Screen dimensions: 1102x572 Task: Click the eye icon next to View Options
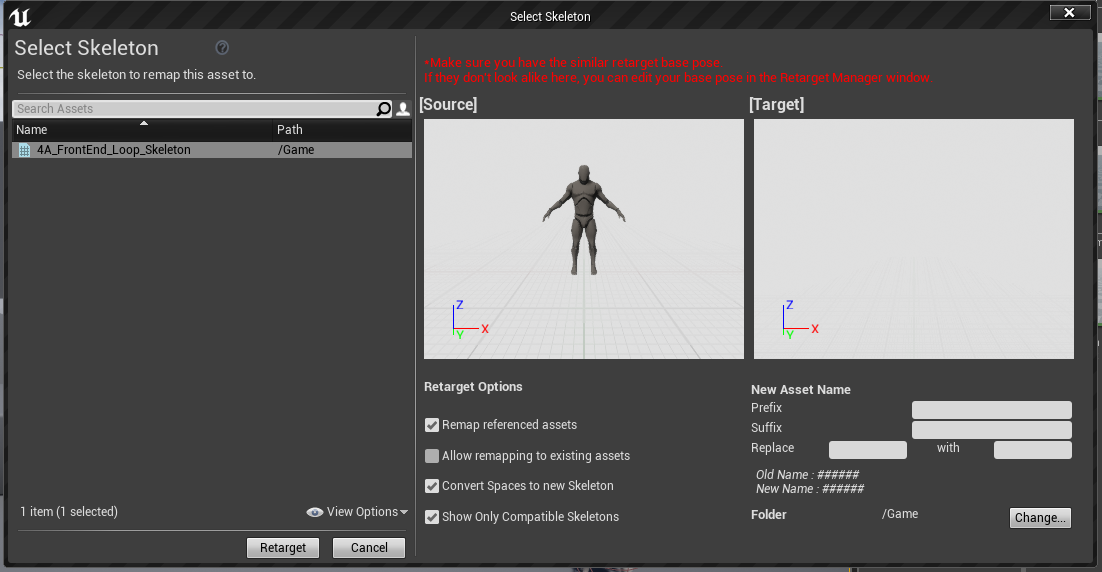pos(315,512)
